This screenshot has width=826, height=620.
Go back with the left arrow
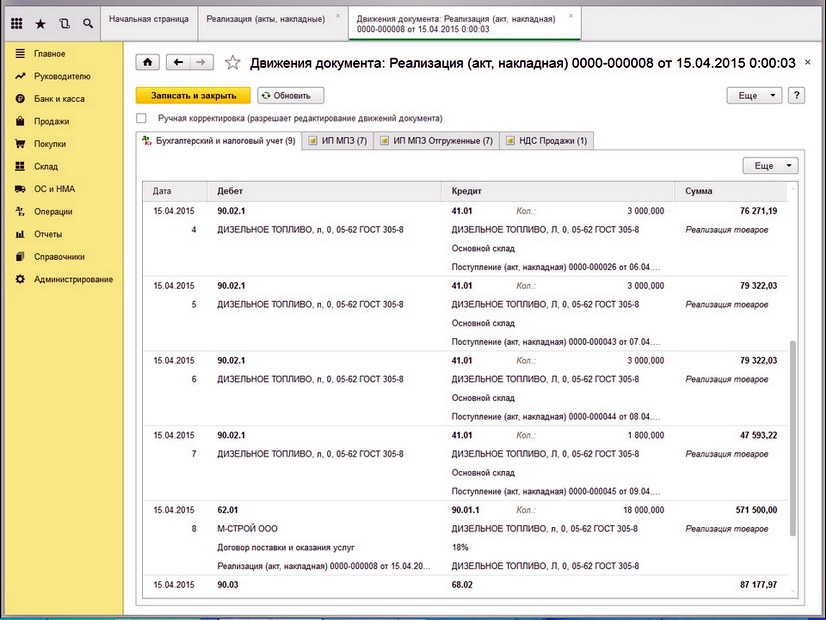[178, 62]
